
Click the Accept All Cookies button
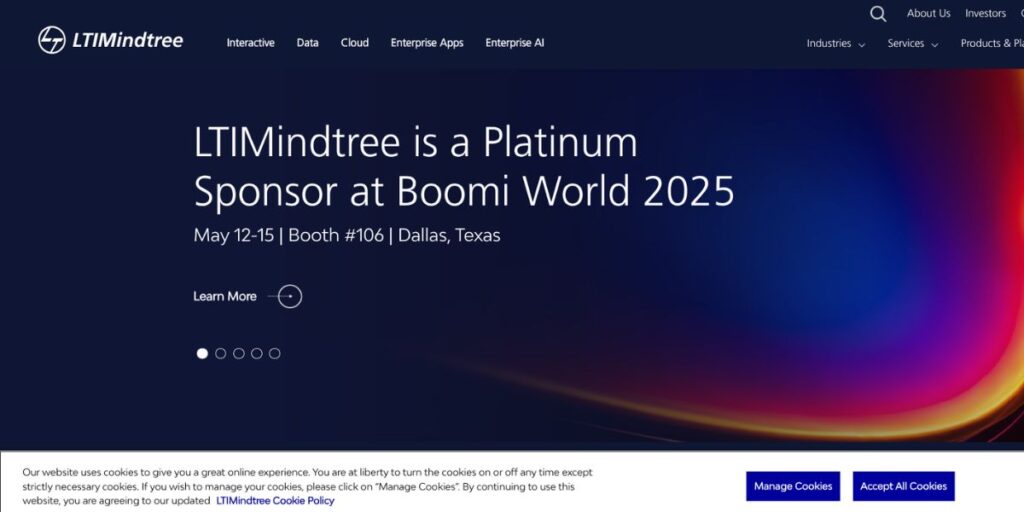pos(903,487)
